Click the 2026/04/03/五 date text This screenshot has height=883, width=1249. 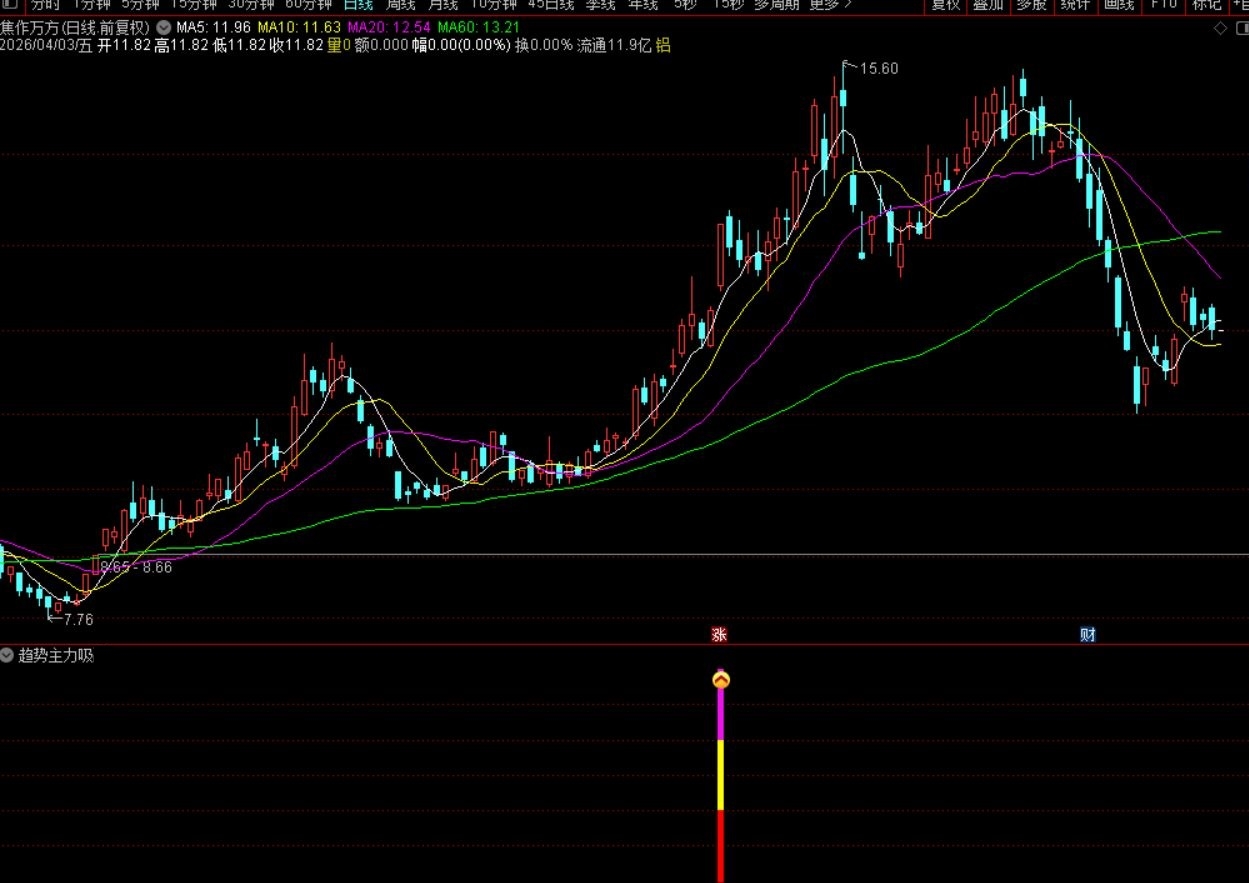[x=46, y=46]
